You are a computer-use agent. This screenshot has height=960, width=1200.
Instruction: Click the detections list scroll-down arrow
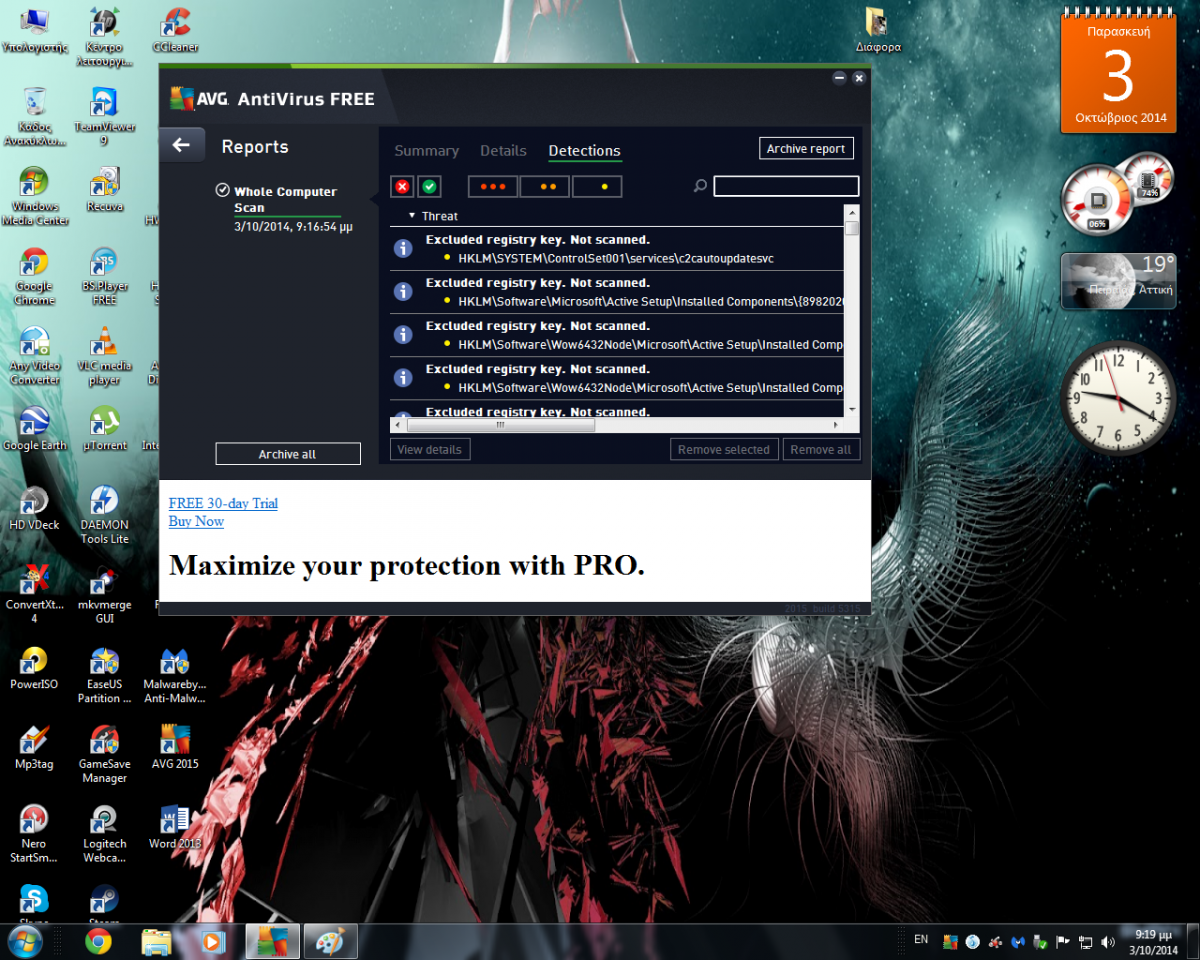pyautogui.click(x=852, y=409)
